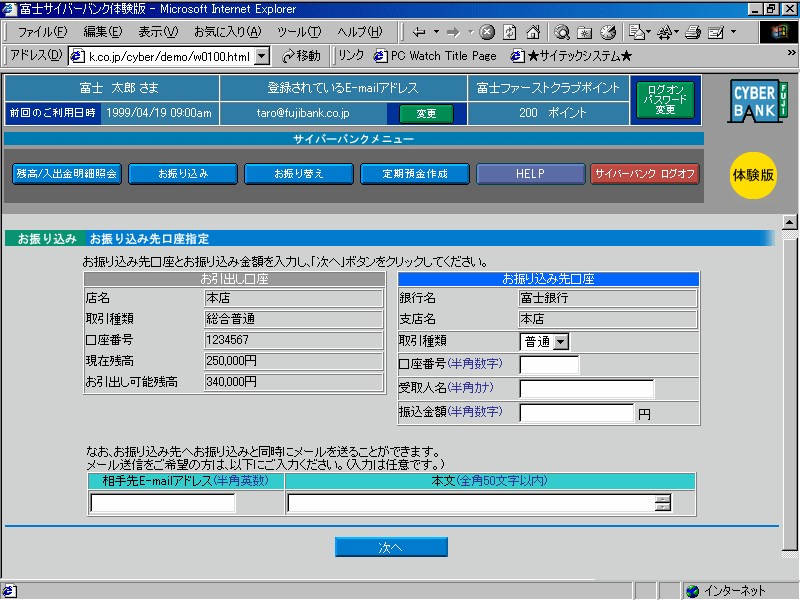Open the History toolbar icon
800x600 pixels.
[608, 32]
